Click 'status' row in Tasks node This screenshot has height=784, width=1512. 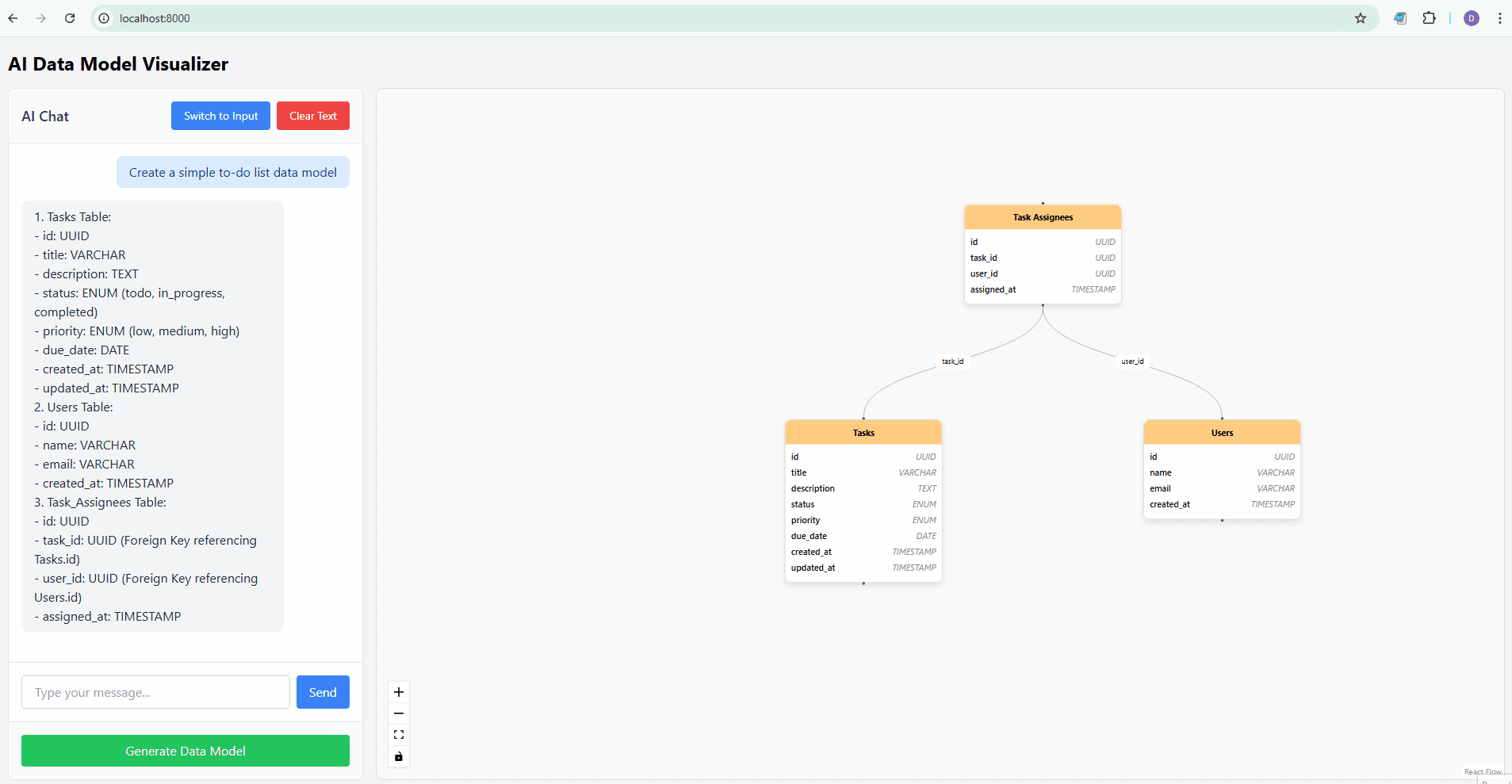(x=863, y=504)
